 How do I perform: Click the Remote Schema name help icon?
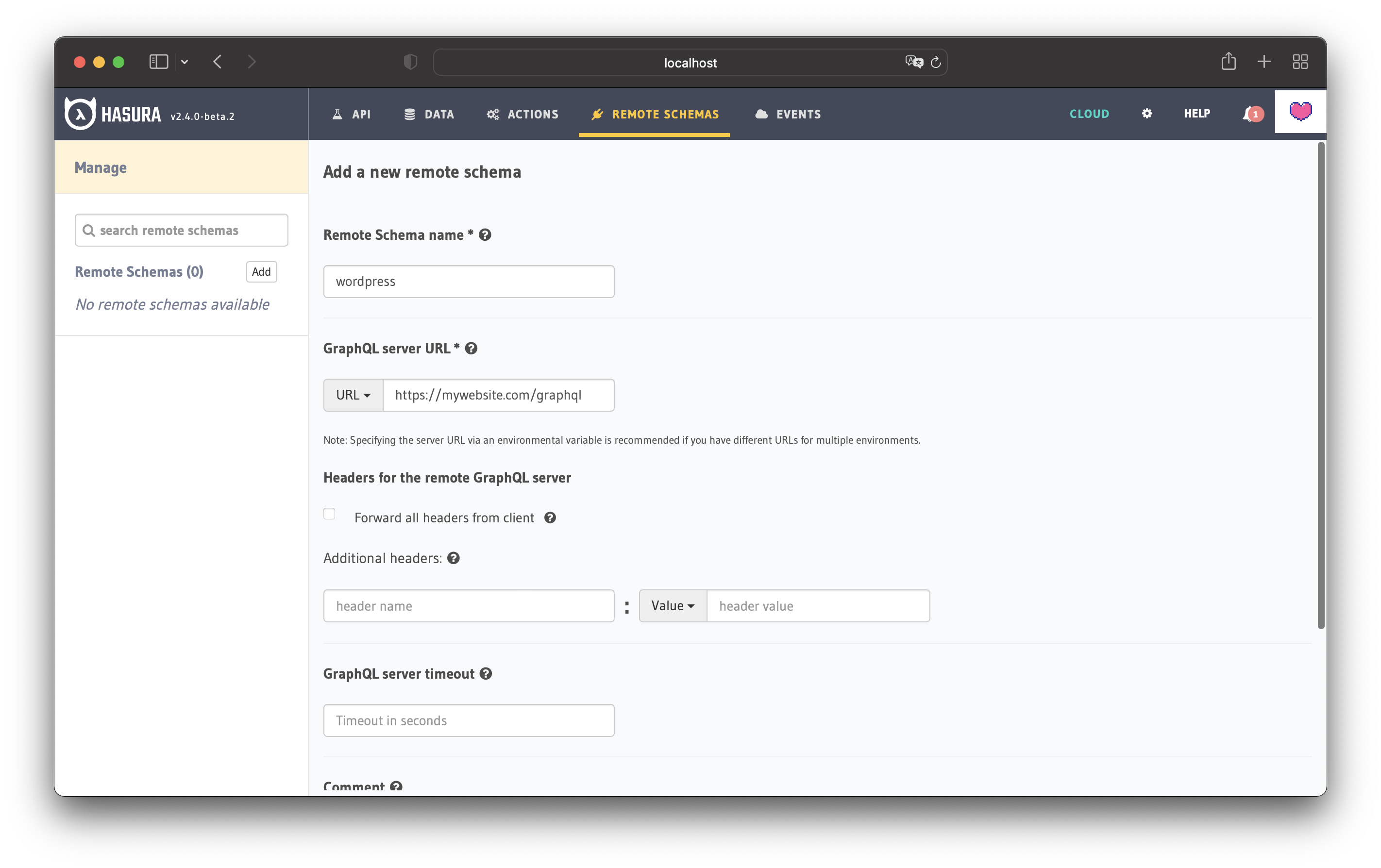(485, 234)
